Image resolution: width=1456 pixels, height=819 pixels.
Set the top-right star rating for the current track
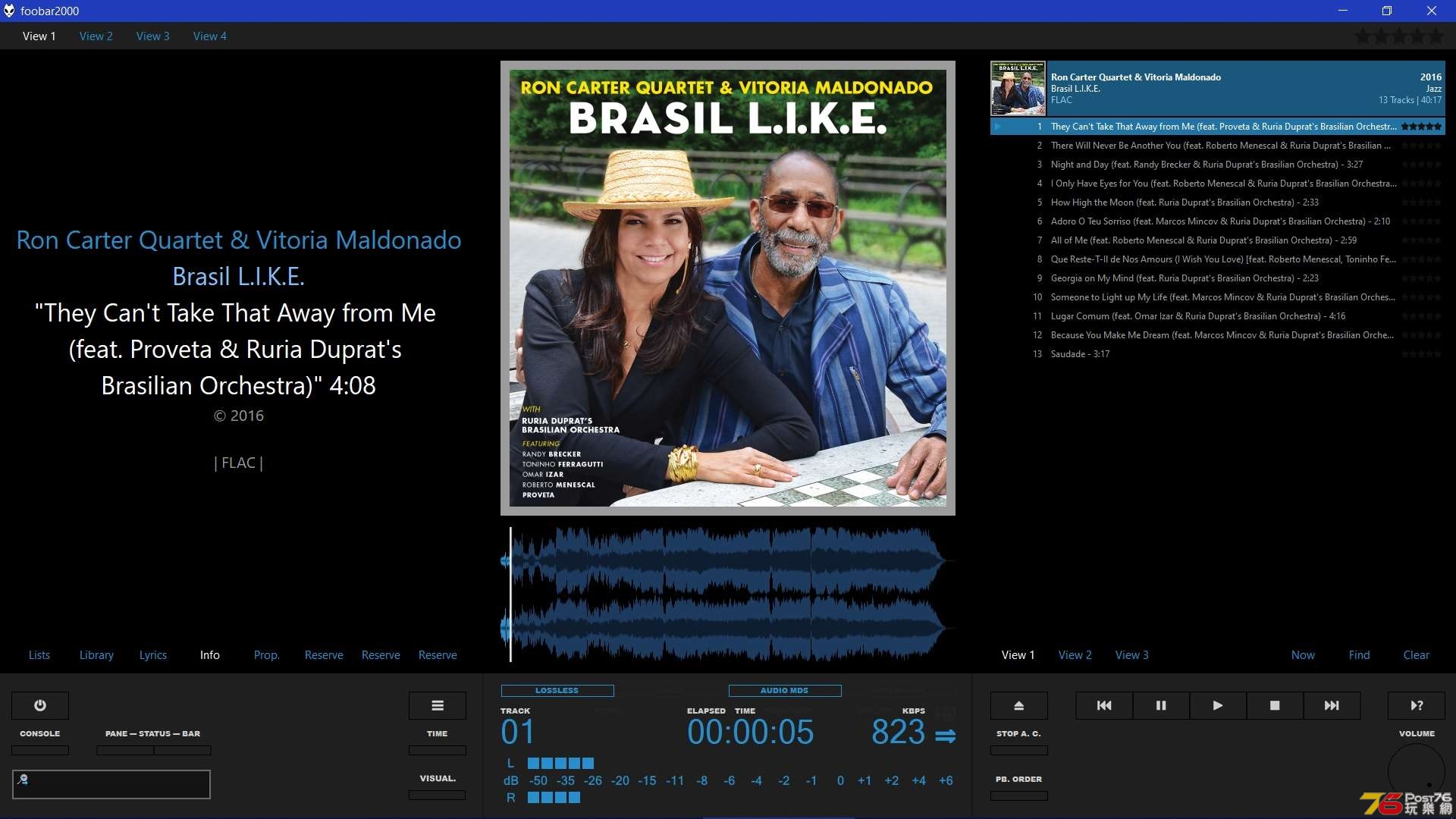[1399, 36]
